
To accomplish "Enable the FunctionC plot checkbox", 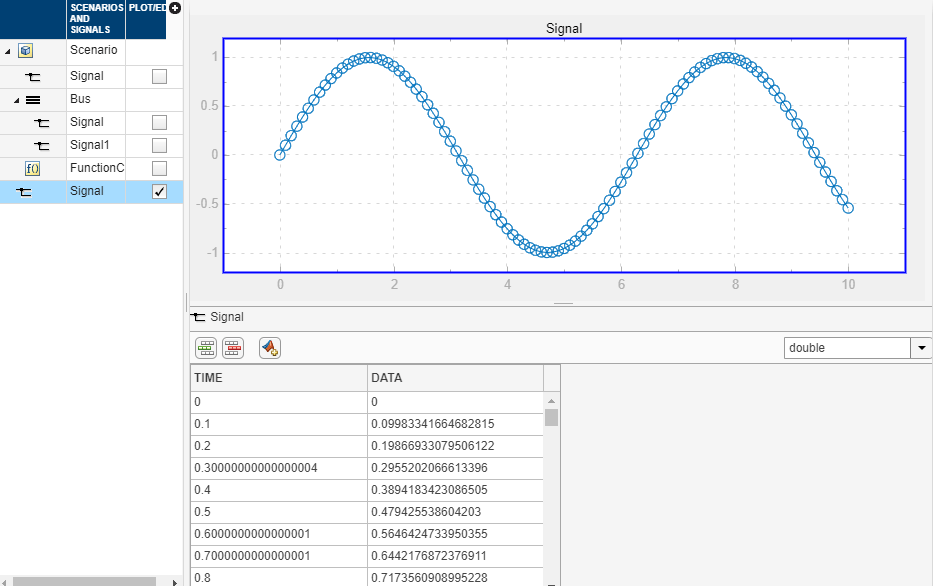I will point(159,168).
